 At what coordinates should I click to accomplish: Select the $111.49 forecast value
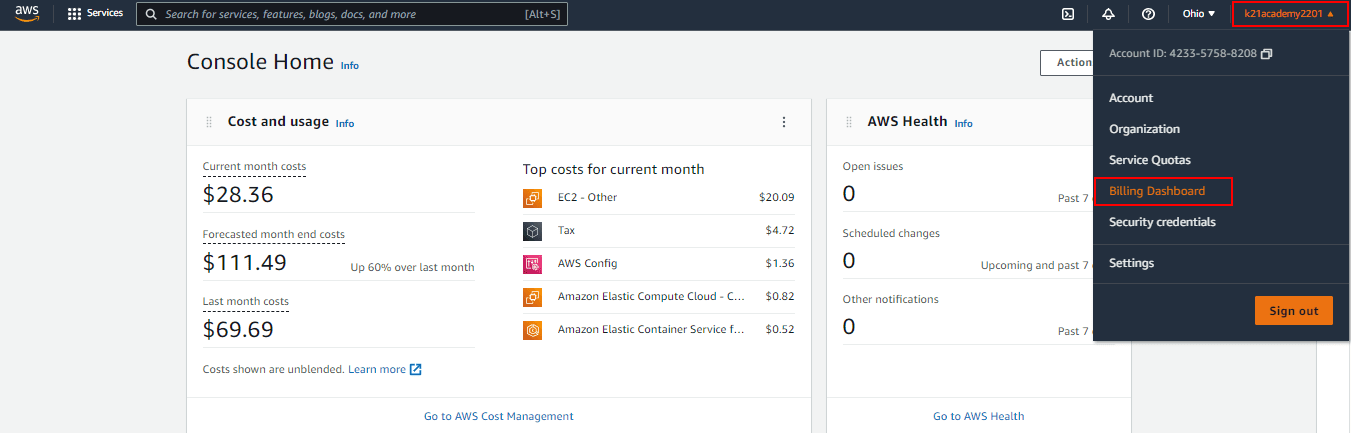(x=245, y=263)
